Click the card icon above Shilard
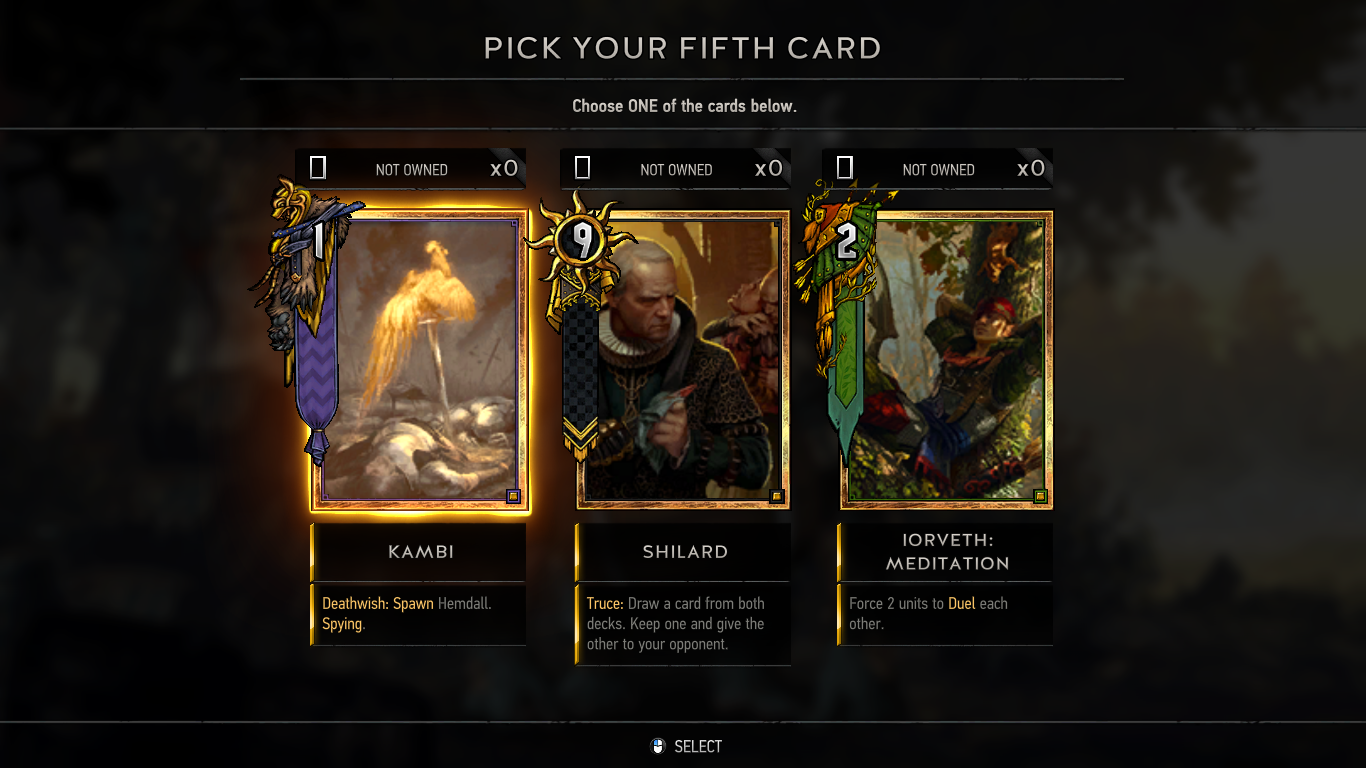This screenshot has height=768, width=1366. click(x=583, y=168)
